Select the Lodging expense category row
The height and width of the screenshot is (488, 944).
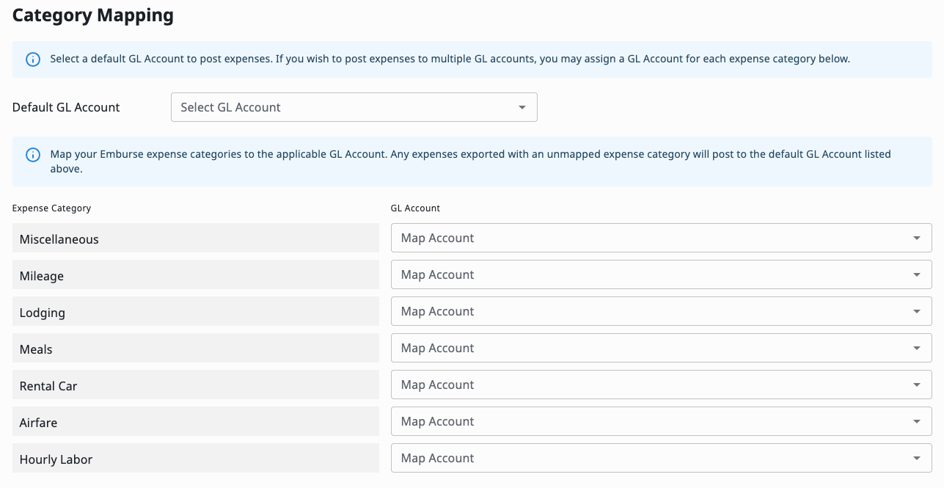click(196, 312)
